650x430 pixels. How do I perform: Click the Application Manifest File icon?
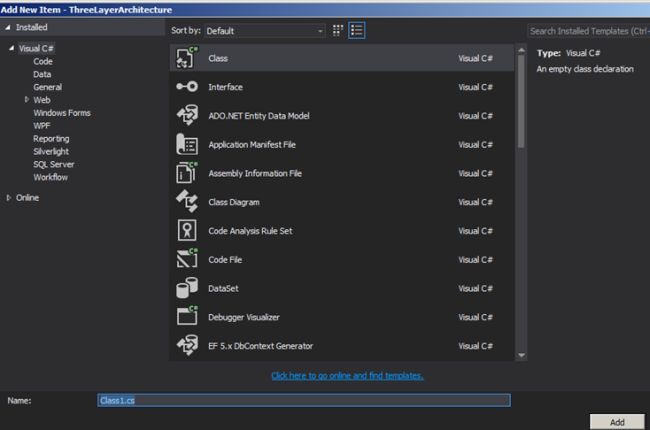[187, 144]
